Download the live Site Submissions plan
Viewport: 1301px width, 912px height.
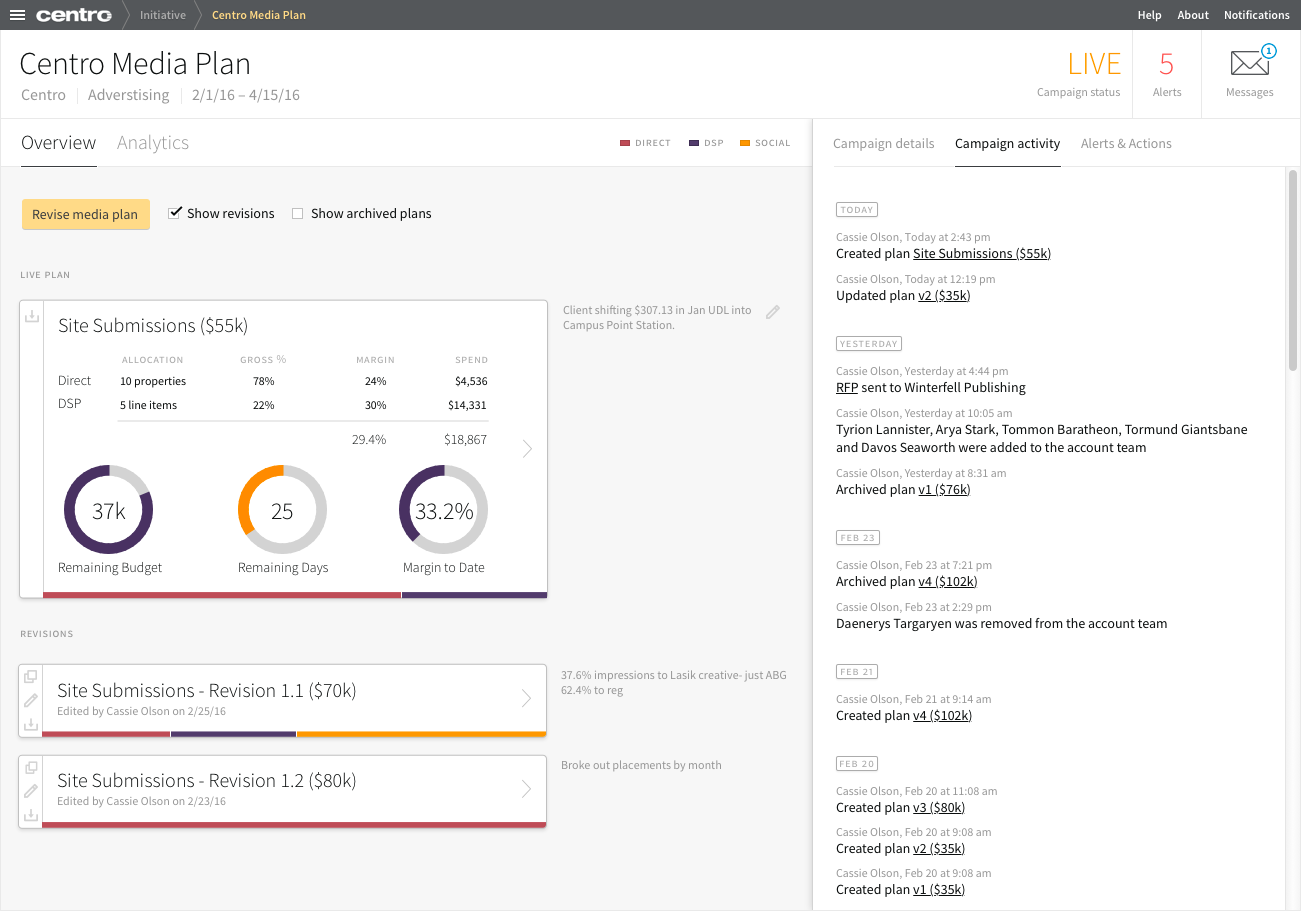pyautogui.click(x=31, y=315)
